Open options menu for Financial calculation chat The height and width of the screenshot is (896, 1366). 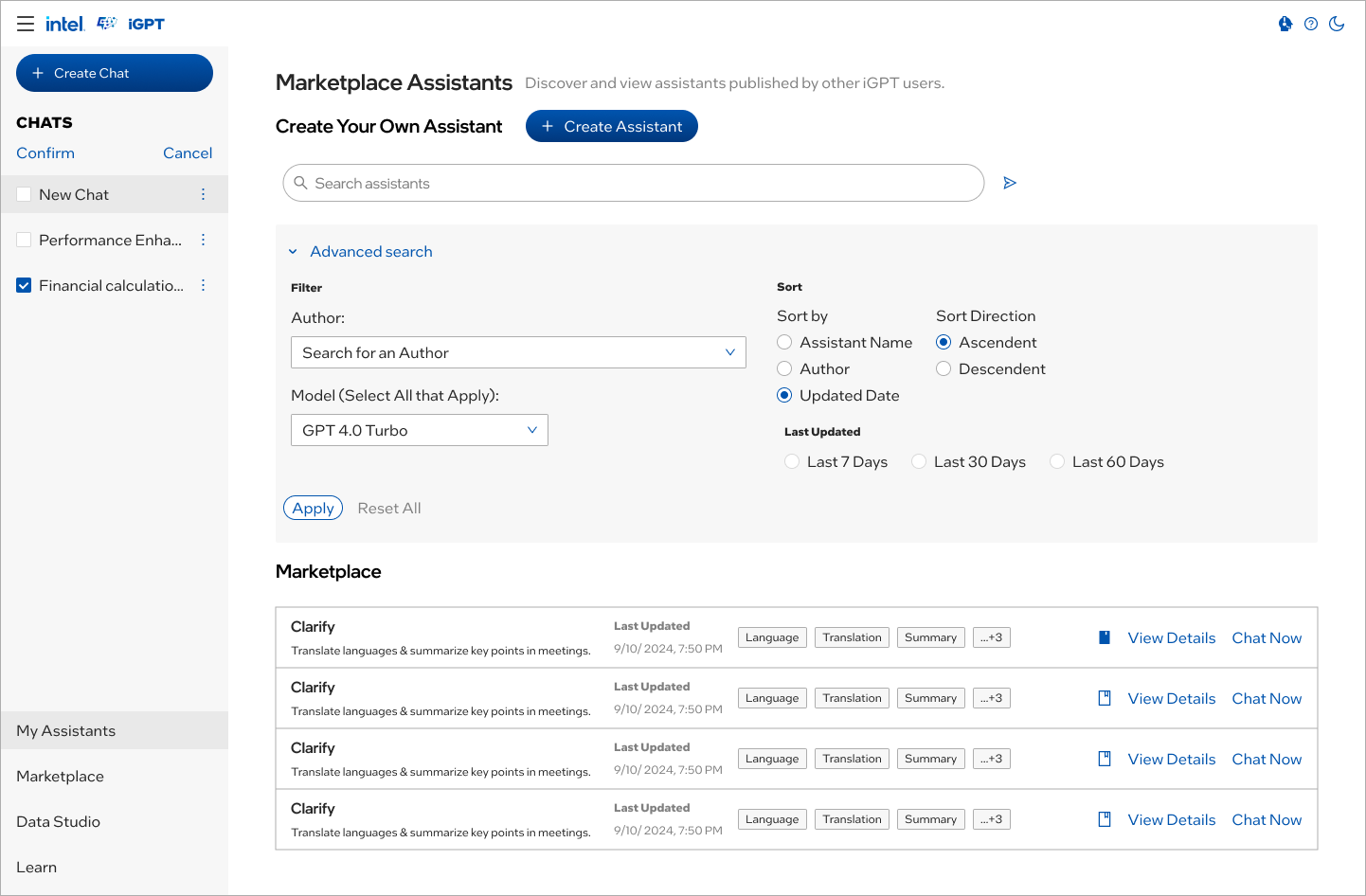[203, 285]
